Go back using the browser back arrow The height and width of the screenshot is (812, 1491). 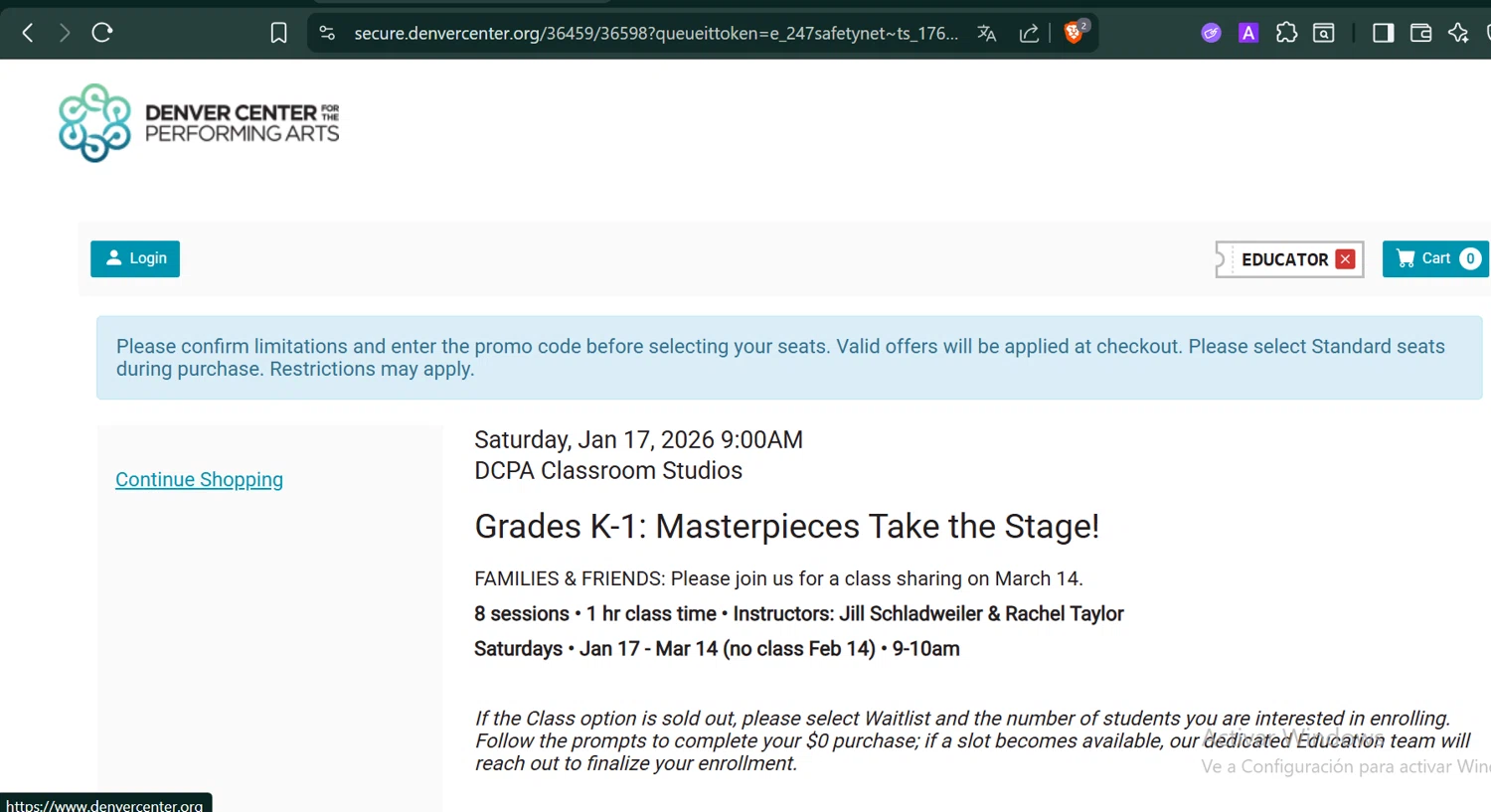pyautogui.click(x=28, y=33)
